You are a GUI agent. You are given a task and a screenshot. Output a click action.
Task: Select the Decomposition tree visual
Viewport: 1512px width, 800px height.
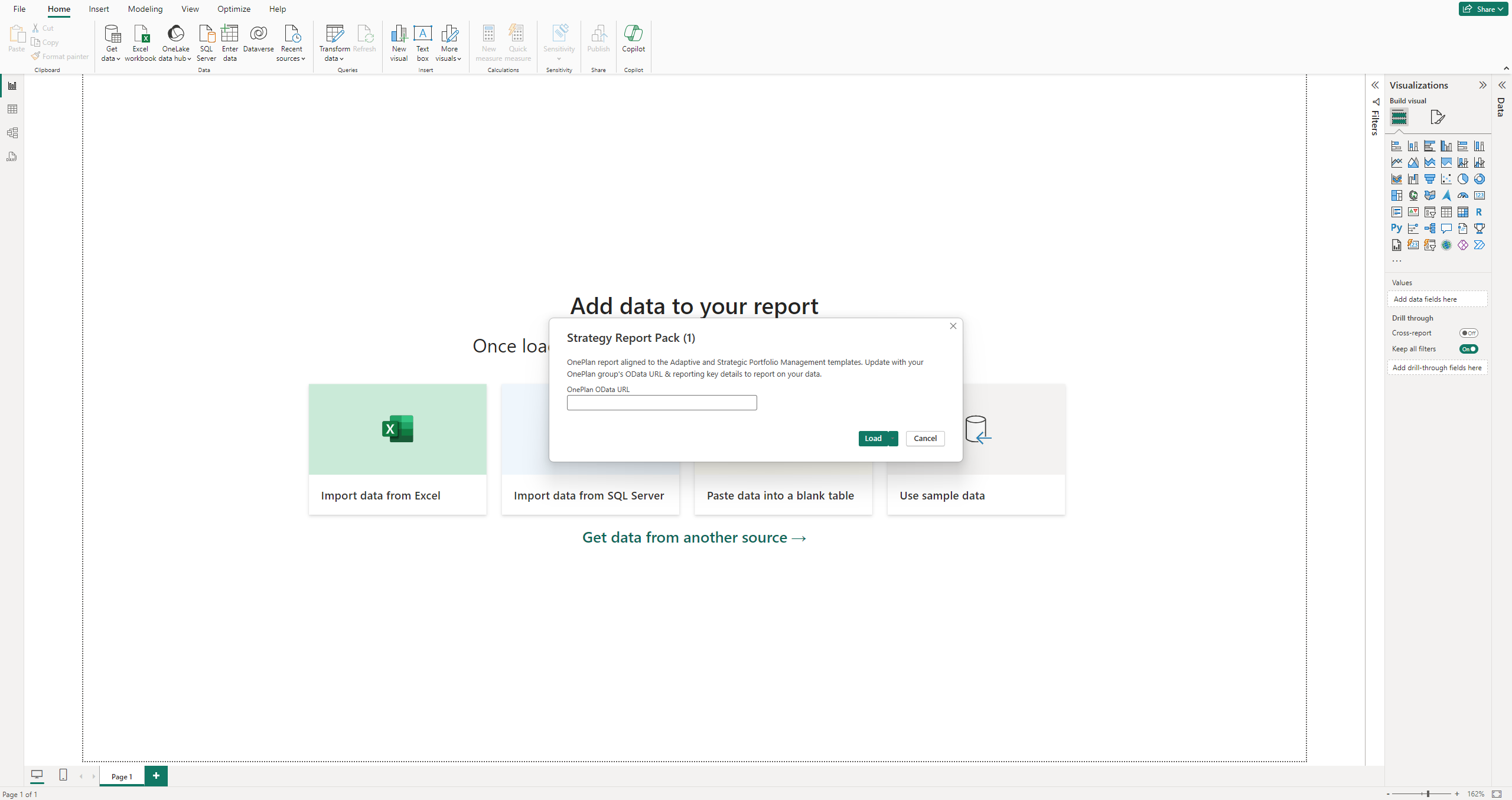(x=1429, y=228)
